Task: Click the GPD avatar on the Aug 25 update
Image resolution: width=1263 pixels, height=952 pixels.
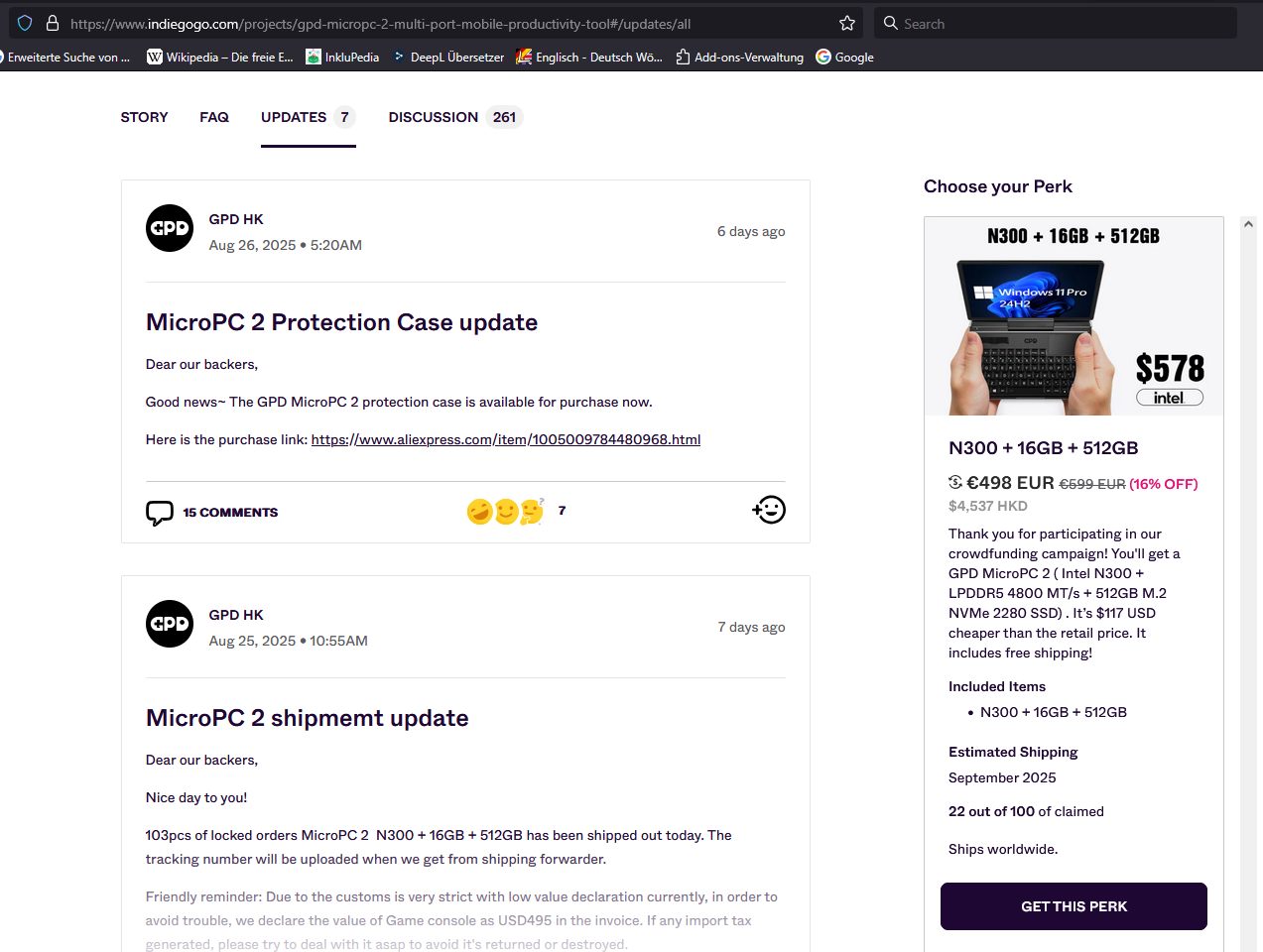Action: point(170,624)
